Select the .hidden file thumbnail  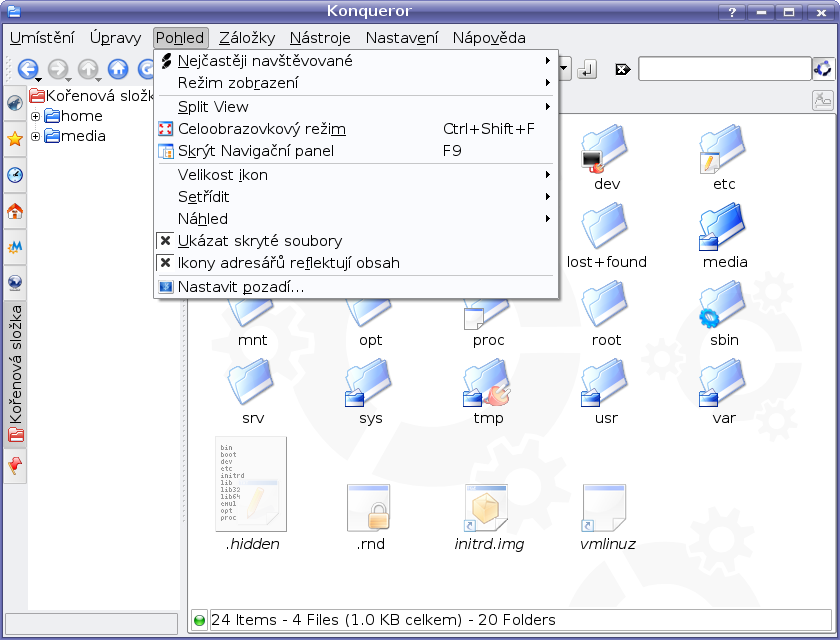(x=251, y=485)
